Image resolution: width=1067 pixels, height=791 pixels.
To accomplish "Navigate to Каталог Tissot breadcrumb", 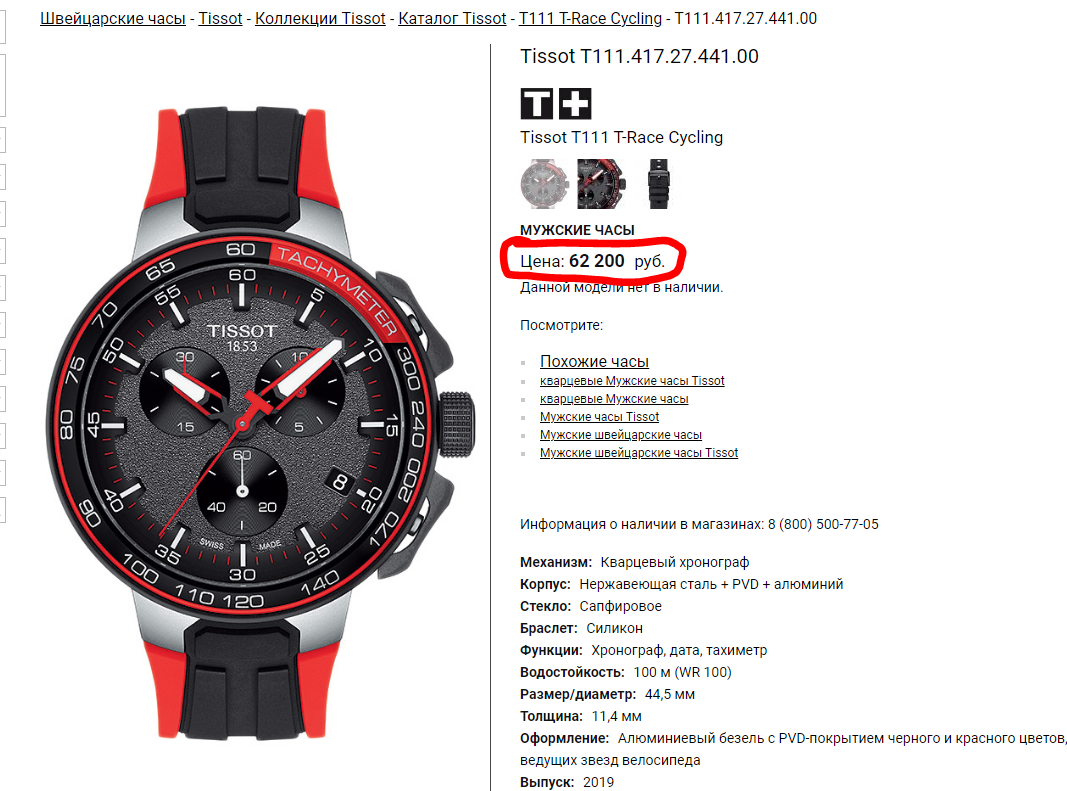I will [453, 18].
